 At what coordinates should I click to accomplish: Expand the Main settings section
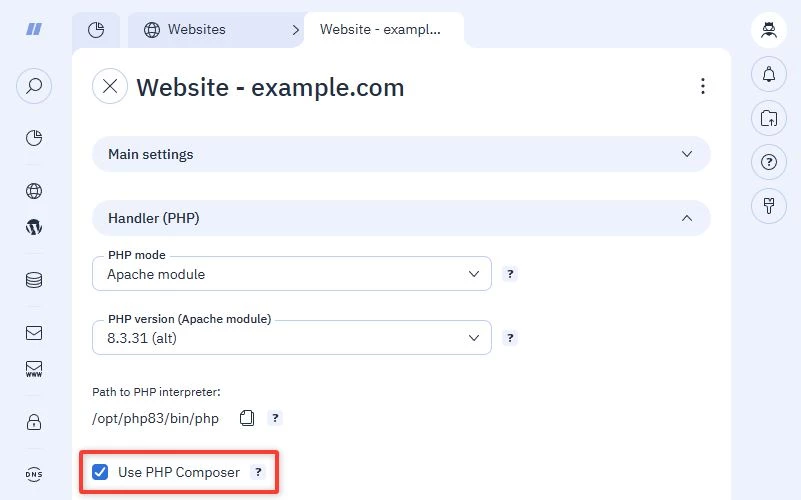tap(401, 154)
